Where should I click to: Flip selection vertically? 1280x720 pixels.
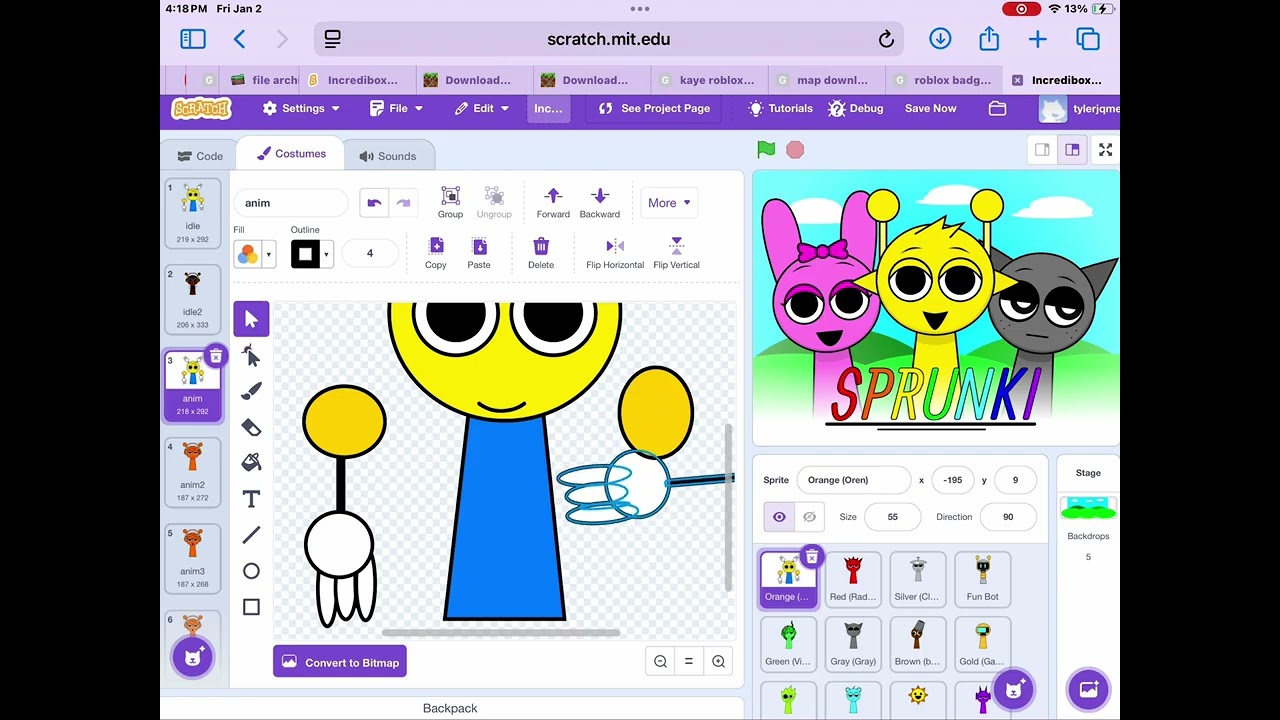676,253
